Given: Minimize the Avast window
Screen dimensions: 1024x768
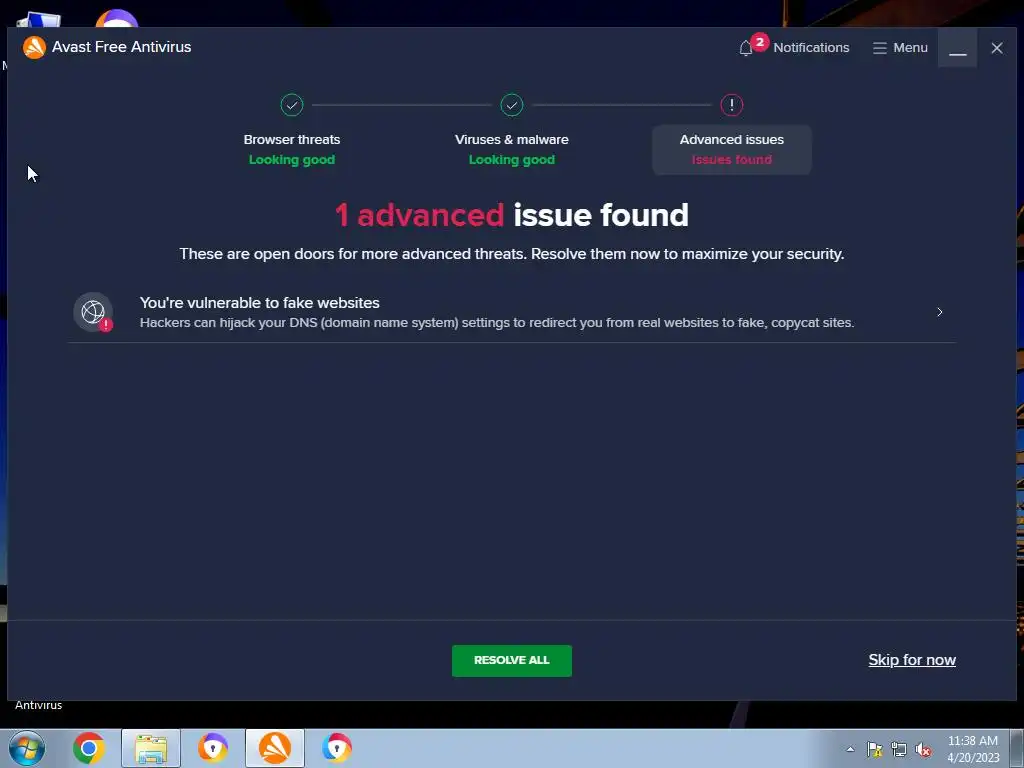Looking at the screenshot, I should pos(957,48).
